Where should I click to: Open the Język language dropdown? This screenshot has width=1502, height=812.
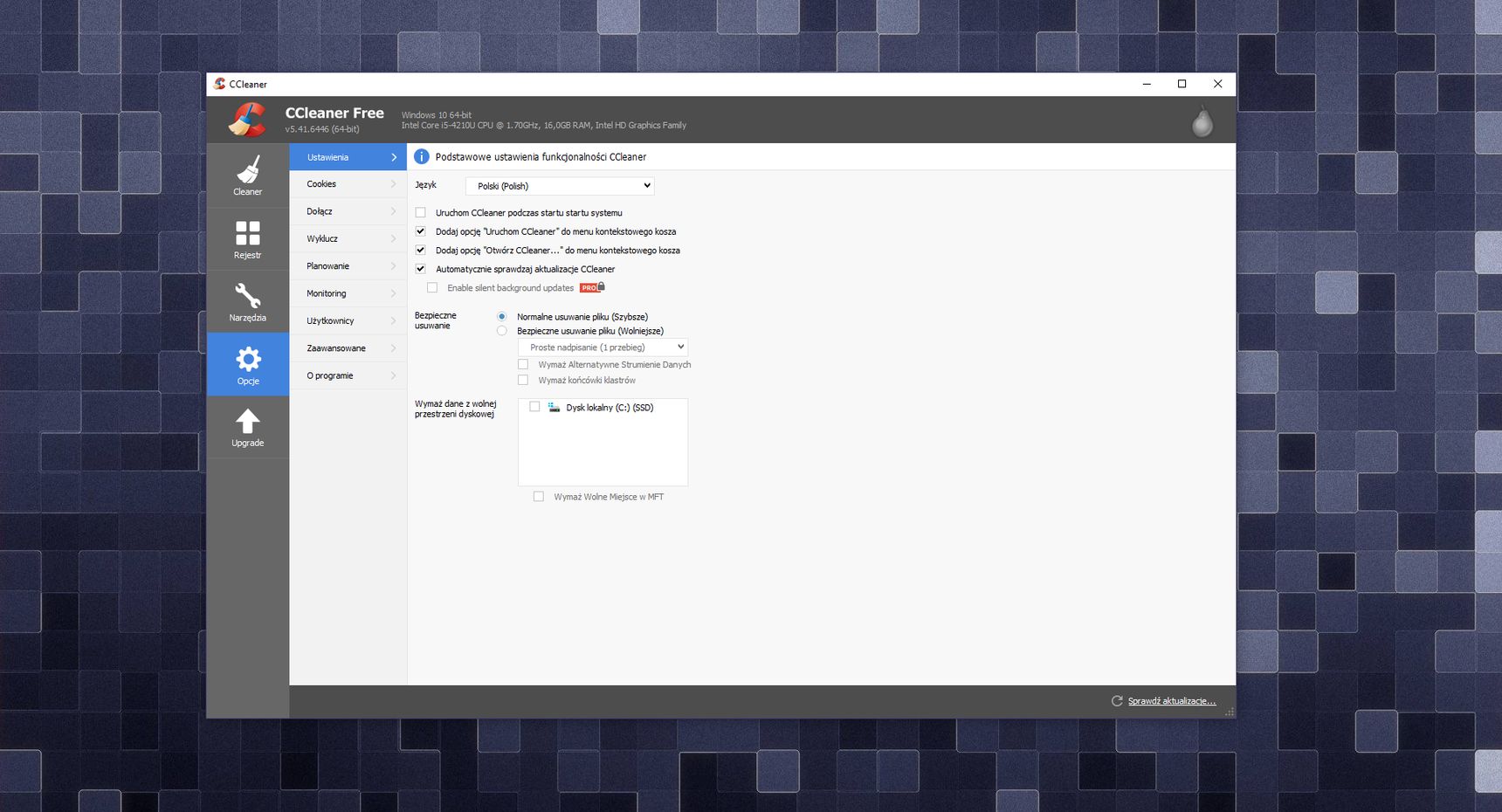click(x=560, y=186)
